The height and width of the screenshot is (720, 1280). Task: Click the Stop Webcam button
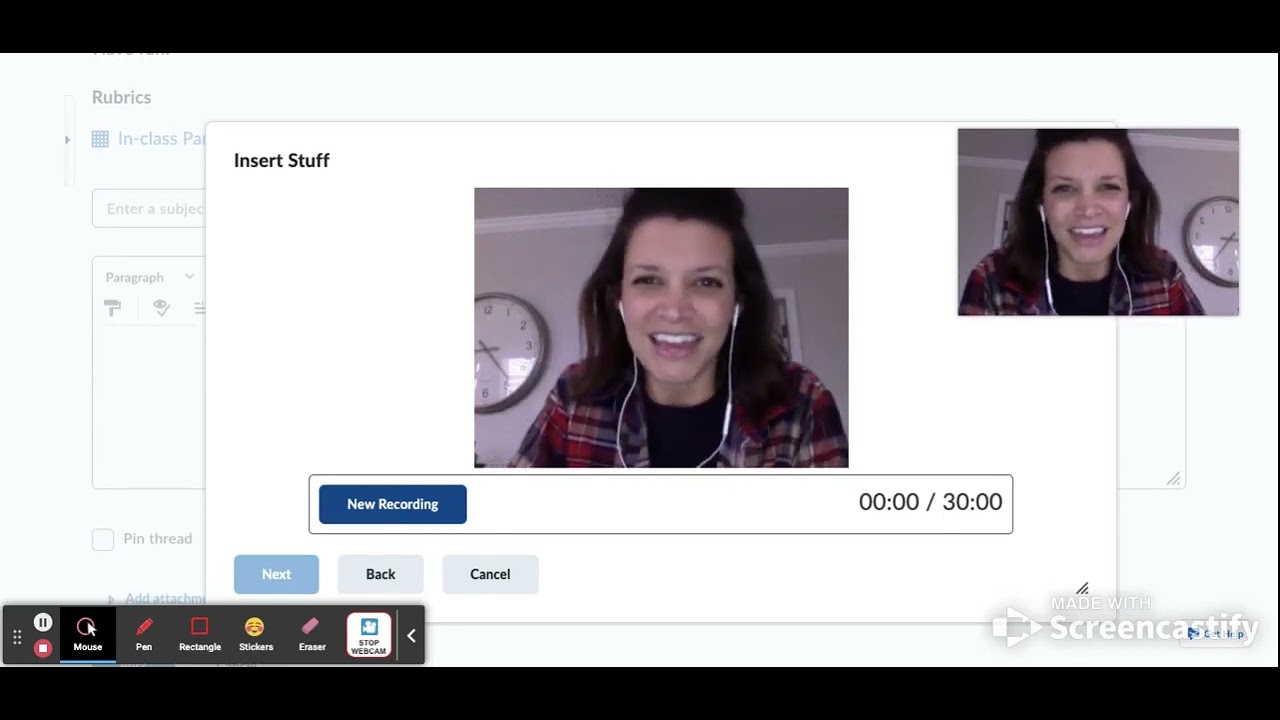click(x=369, y=635)
